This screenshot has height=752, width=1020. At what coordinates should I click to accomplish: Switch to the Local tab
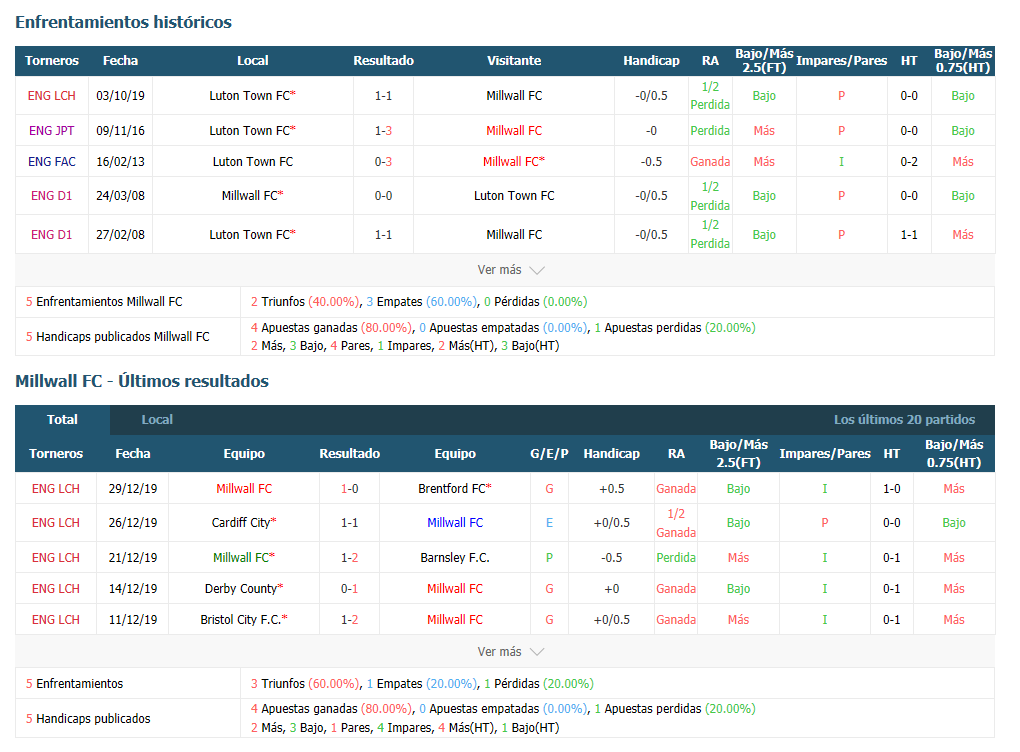coord(157,420)
